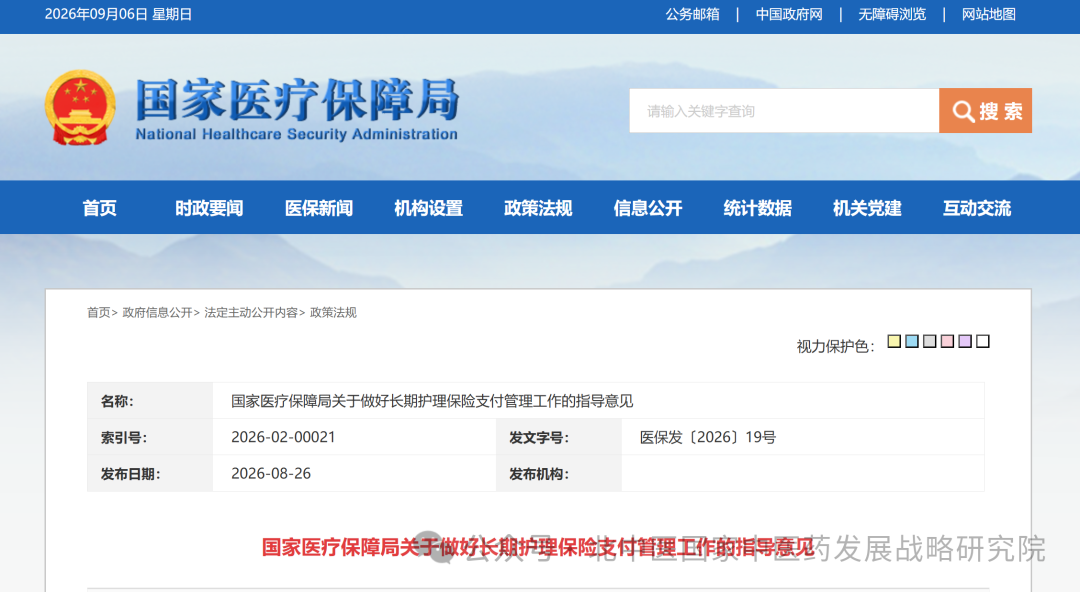Image resolution: width=1080 pixels, height=592 pixels.
Task: Open the 信息公开 menu item
Action: tap(647, 208)
